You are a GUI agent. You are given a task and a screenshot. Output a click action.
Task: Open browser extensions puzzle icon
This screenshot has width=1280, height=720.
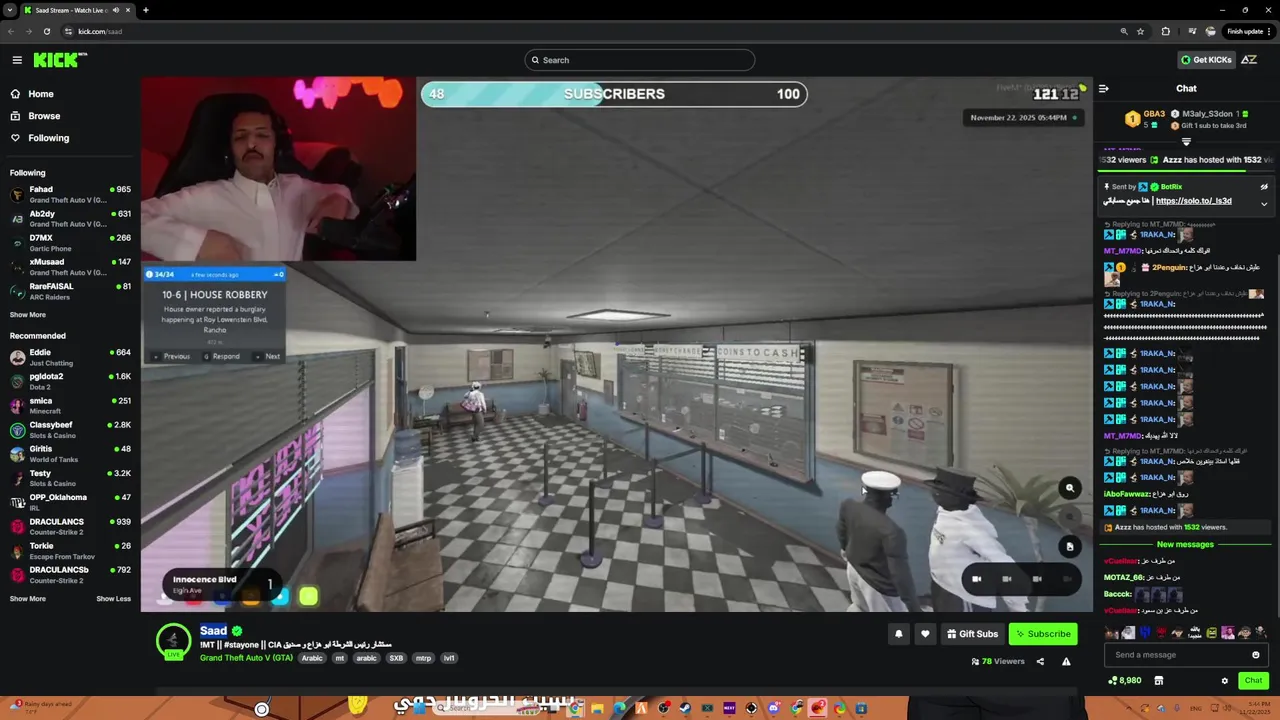tap(1165, 31)
